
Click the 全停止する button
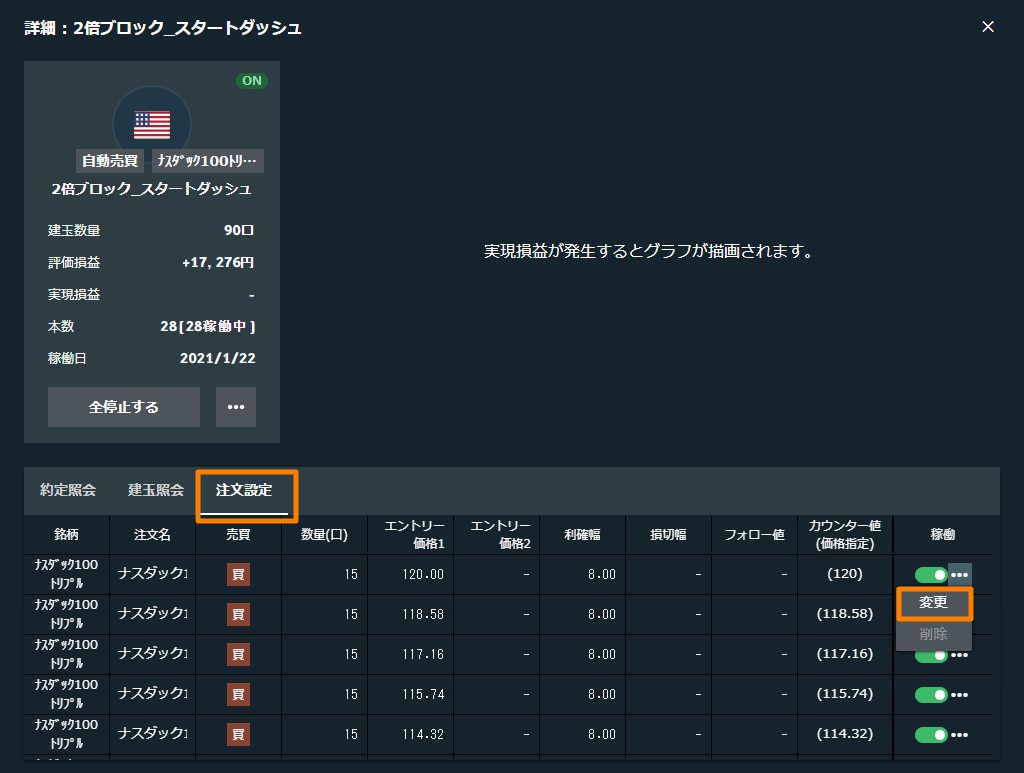pyautogui.click(x=123, y=407)
